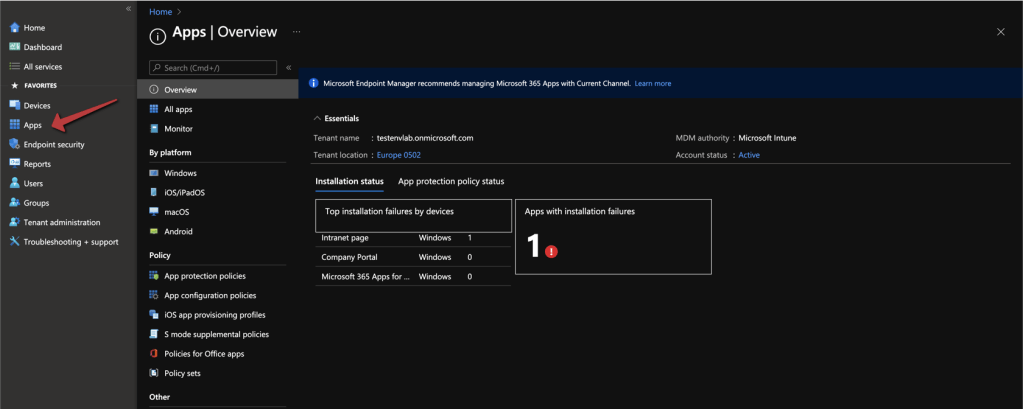Navigate to Home via breadcrumb
The height and width of the screenshot is (409, 1023).
tap(159, 10)
